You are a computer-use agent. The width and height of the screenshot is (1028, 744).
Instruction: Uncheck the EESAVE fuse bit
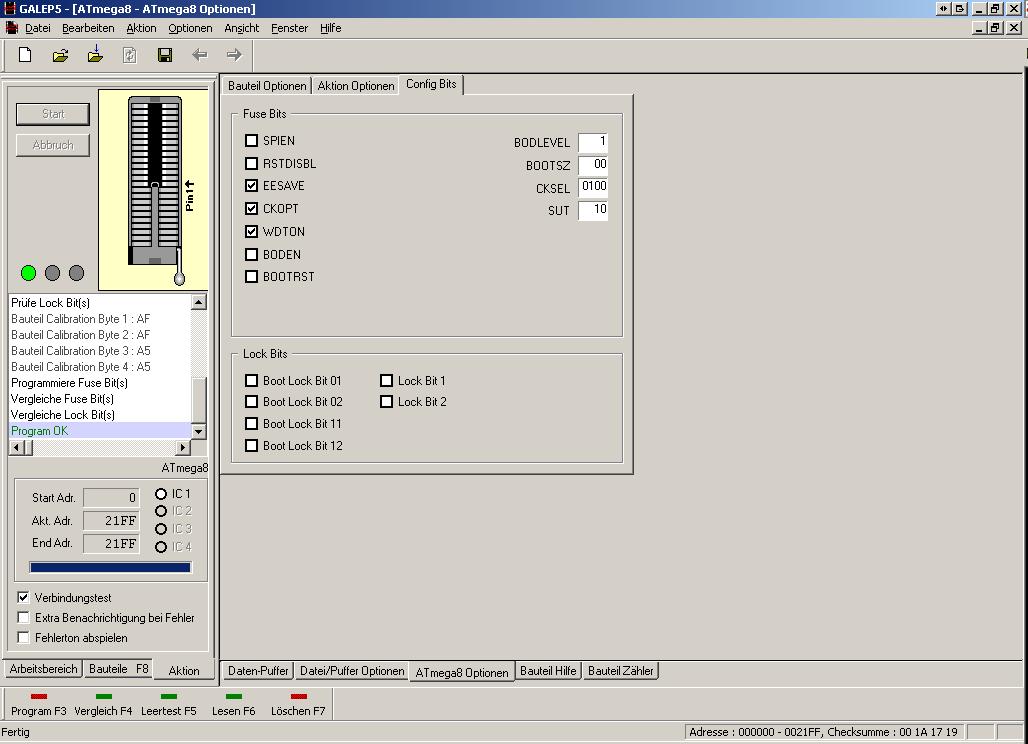click(x=251, y=185)
